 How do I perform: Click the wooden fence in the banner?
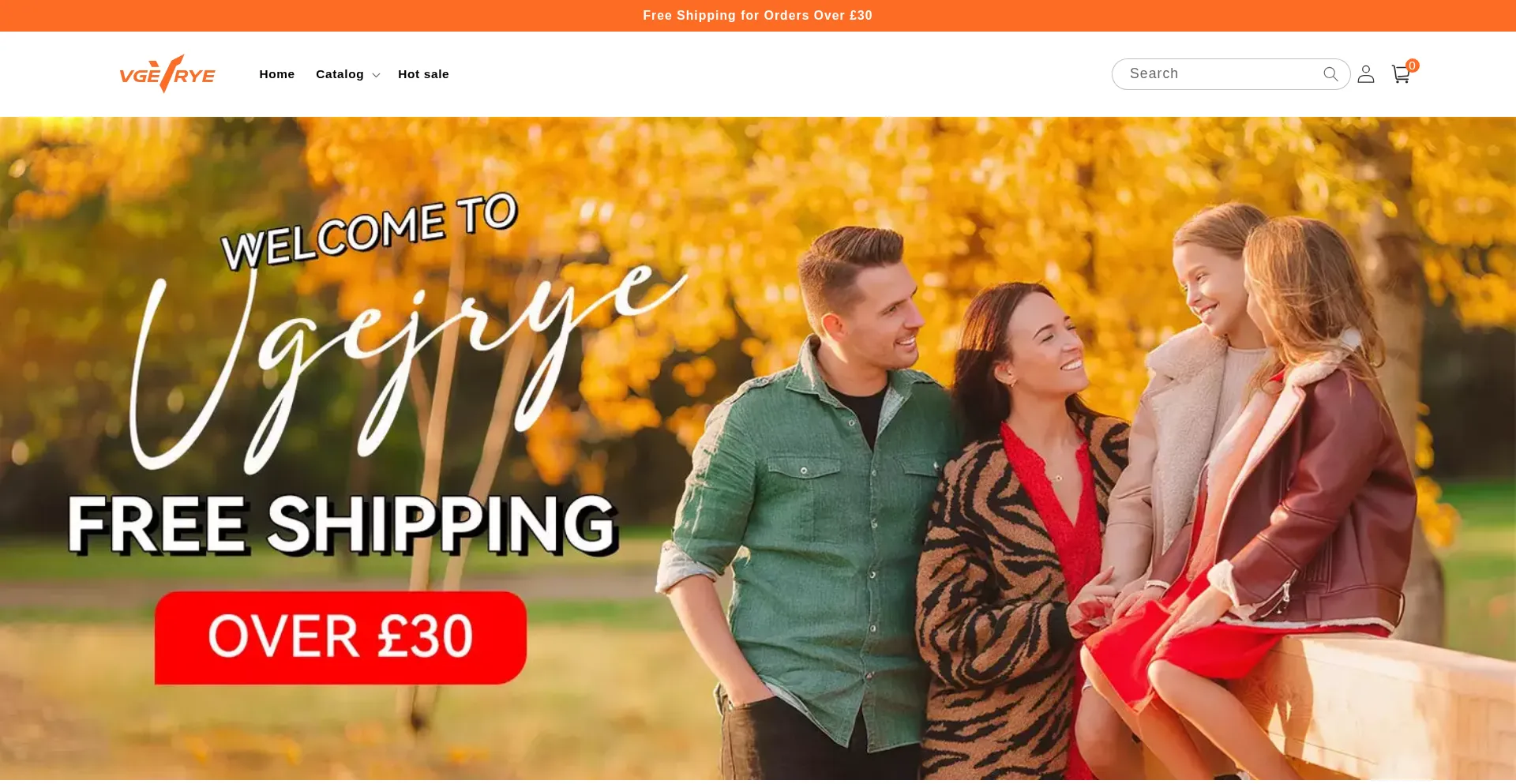[1390, 703]
